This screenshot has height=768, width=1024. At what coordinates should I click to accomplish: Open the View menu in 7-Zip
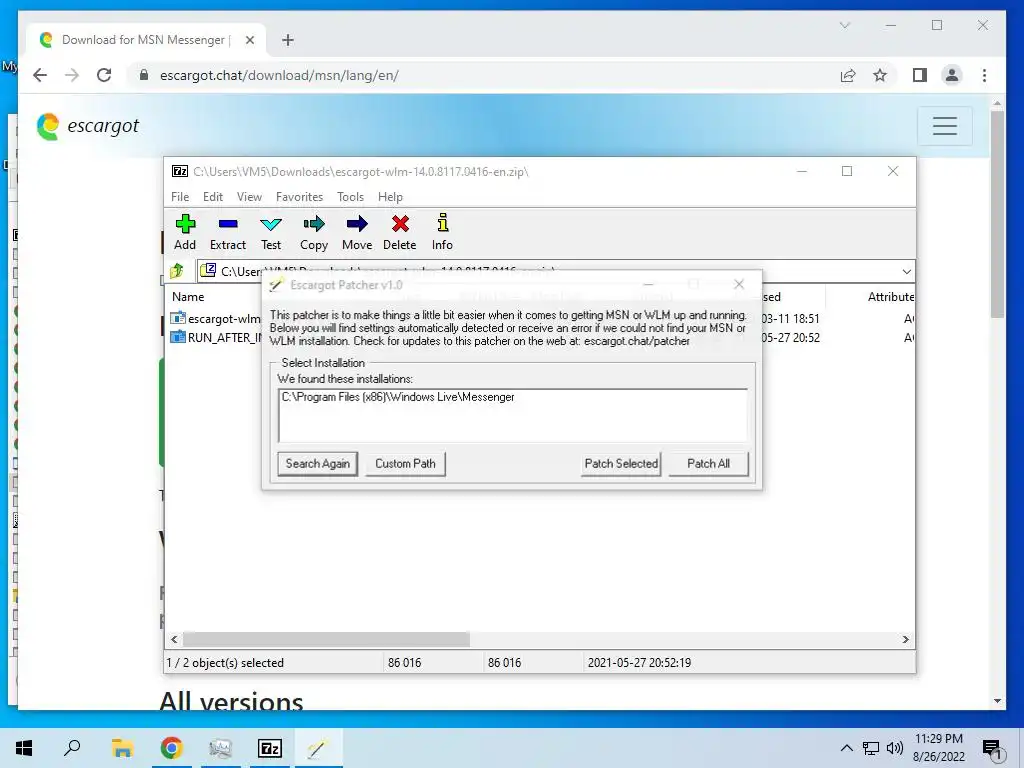(249, 197)
